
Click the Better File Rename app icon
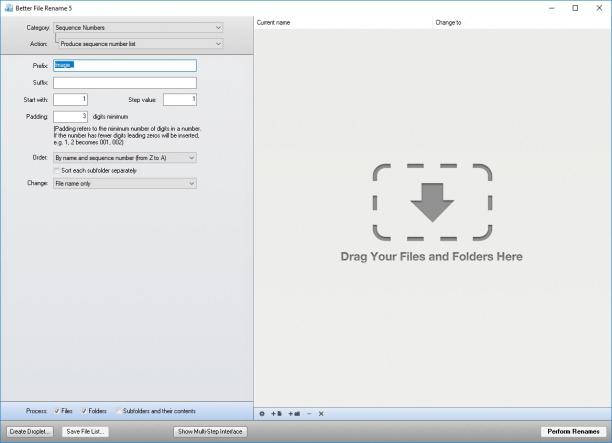(x=9, y=8)
